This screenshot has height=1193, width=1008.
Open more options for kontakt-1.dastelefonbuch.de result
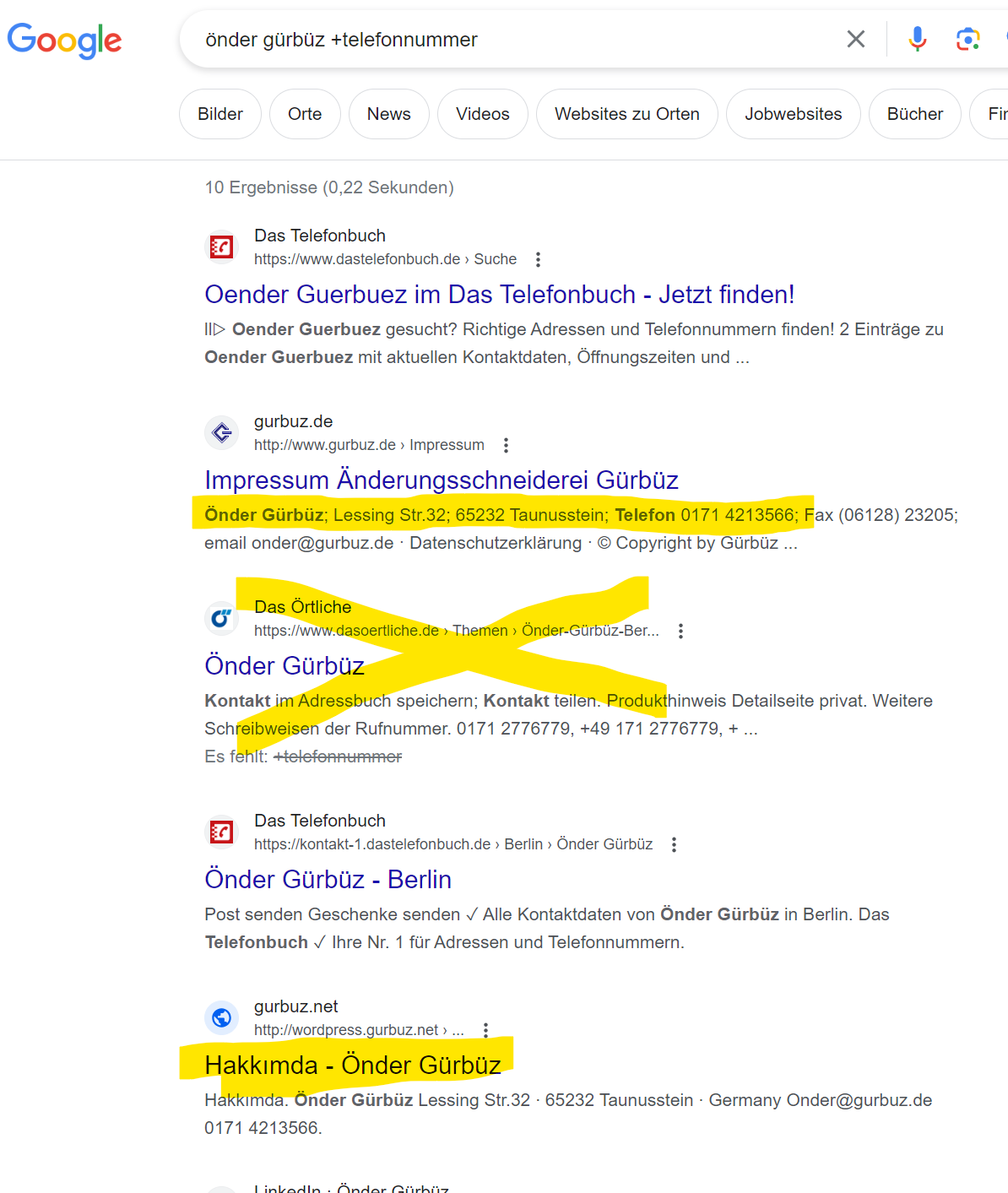coord(674,844)
